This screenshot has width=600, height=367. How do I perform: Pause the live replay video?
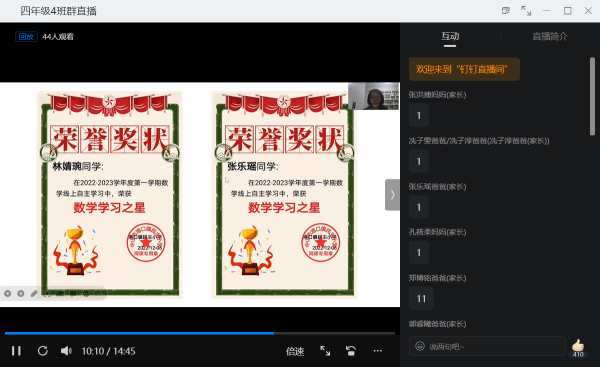click(16, 351)
